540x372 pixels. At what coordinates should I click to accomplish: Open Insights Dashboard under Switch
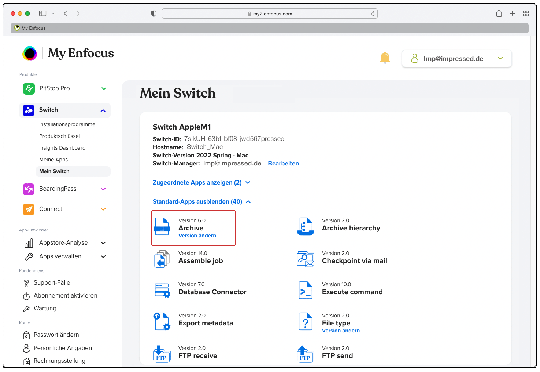click(x=63, y=148)
